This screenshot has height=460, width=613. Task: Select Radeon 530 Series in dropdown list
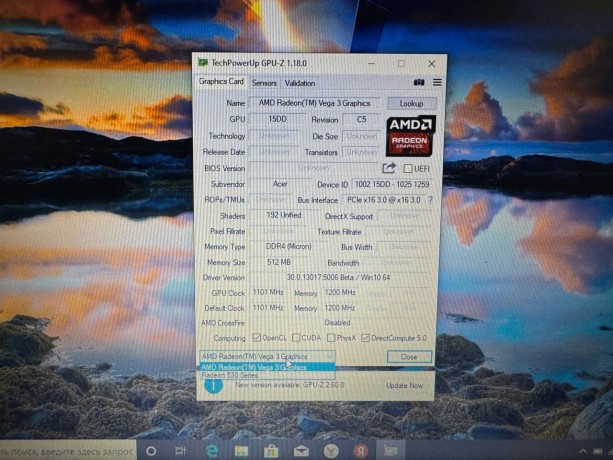(267, 375)
